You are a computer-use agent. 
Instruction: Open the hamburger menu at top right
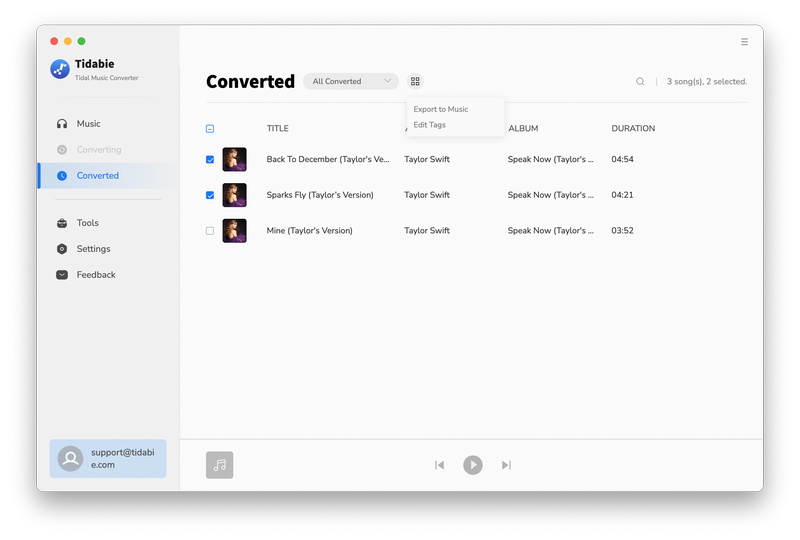click(x=744, y=42)
